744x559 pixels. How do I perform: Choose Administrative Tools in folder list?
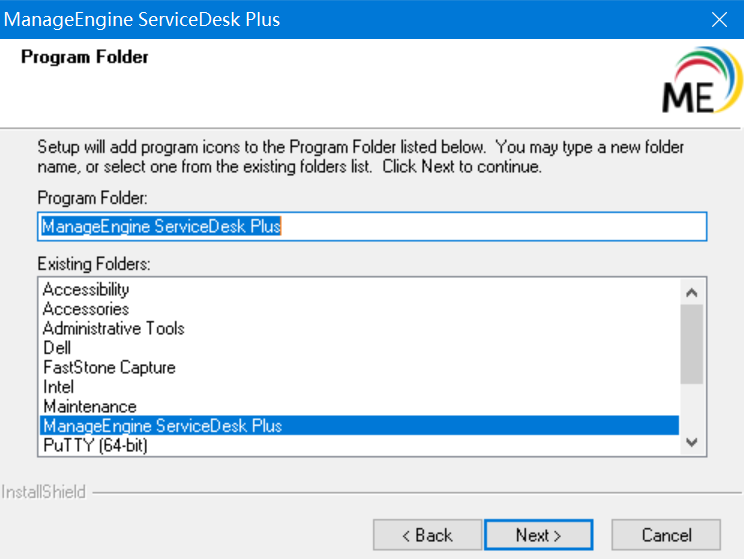point(113,329)
